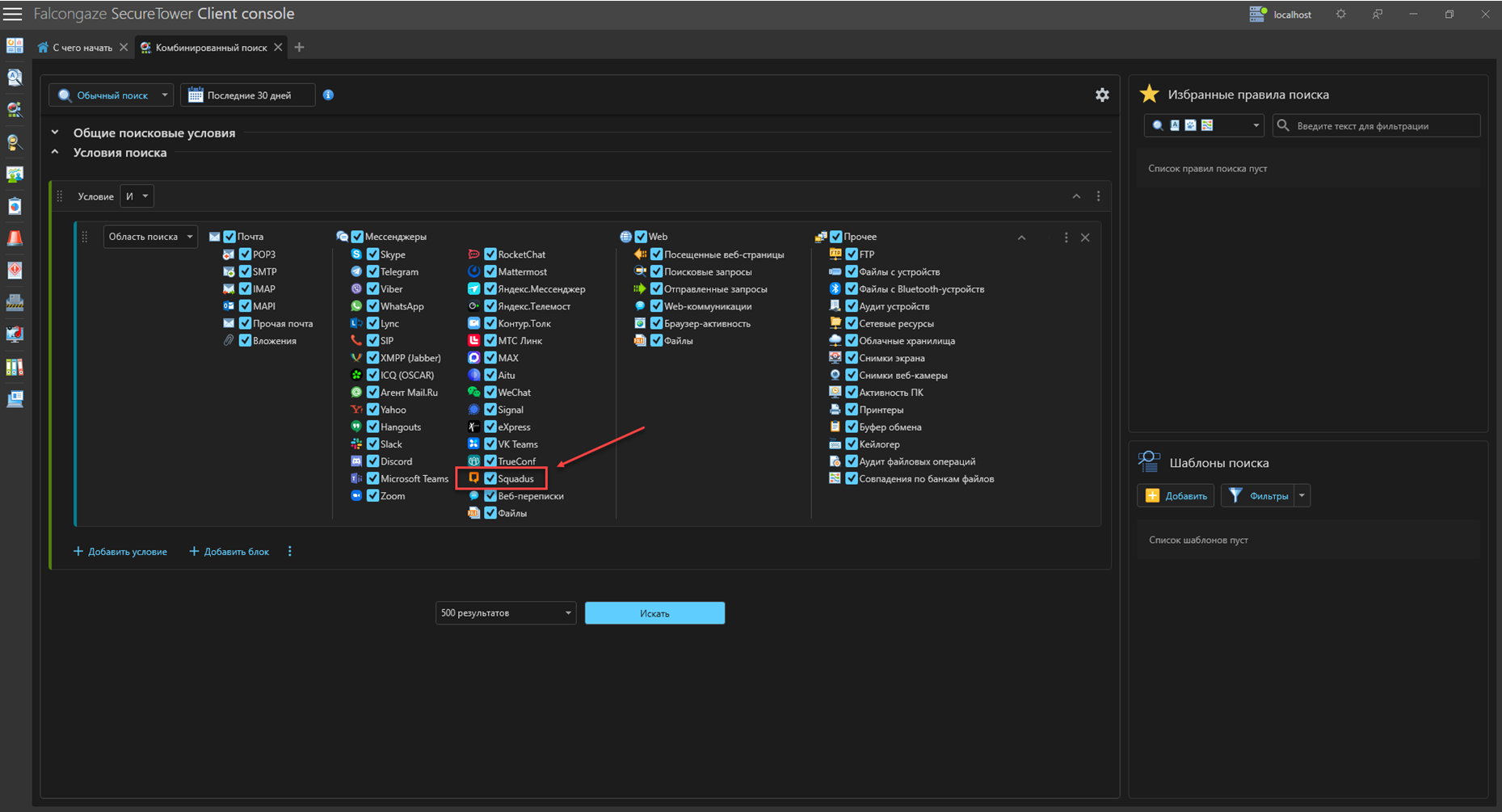Open the search settings gear icon
This screenshot has width=1502, height=812.
(x=1102, y=95)
